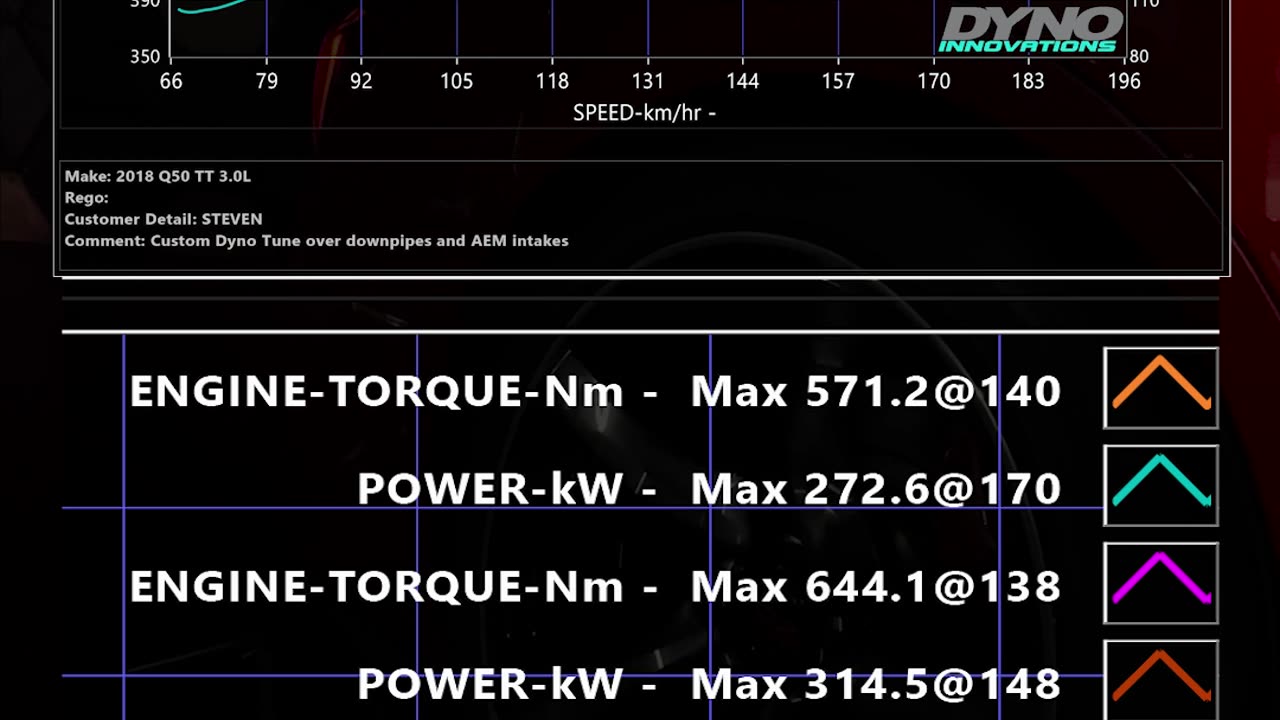Viewport: 1280px width, 720px height.
Task: Click the 79 speed axis tick label
Action: 266,81
